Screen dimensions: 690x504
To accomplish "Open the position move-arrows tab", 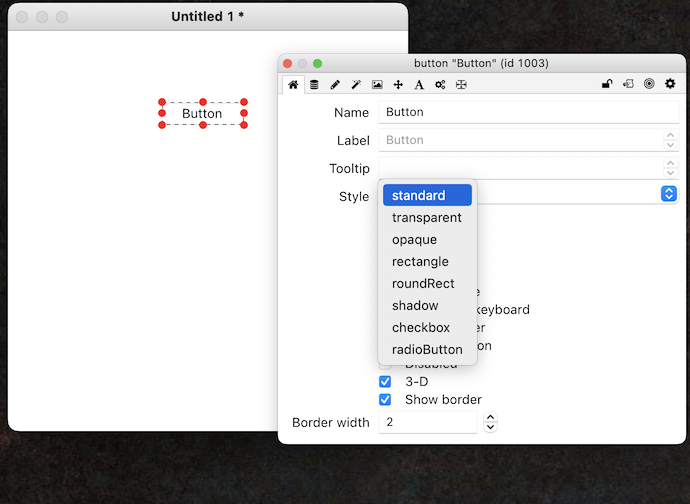I will pos(398,85).
